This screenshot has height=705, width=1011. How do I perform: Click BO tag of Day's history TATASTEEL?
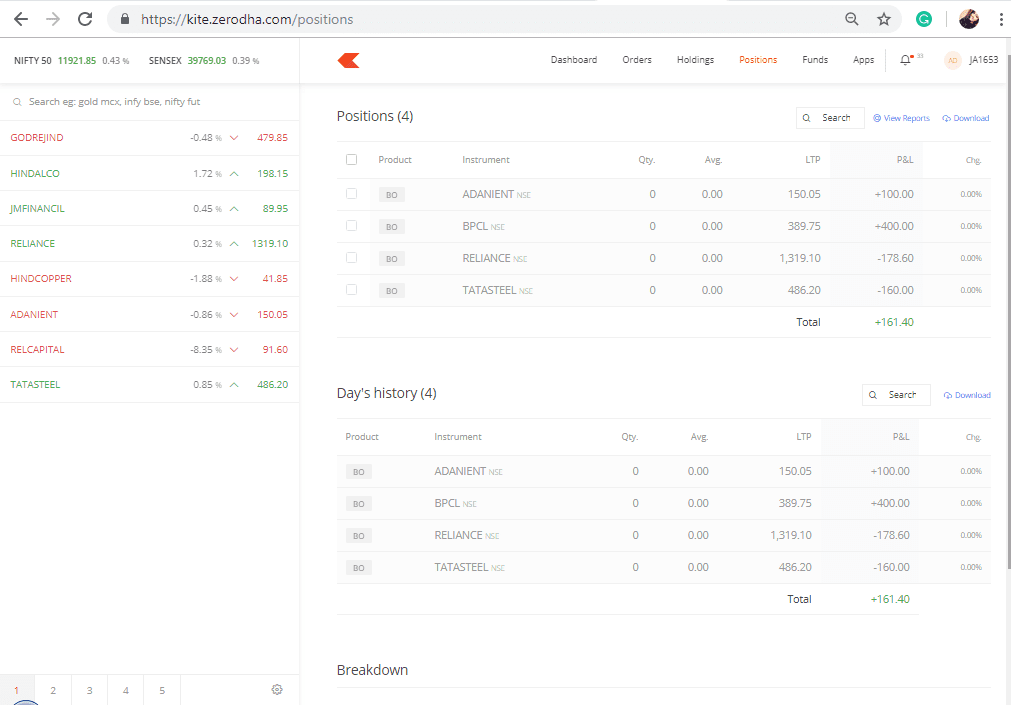358,568
